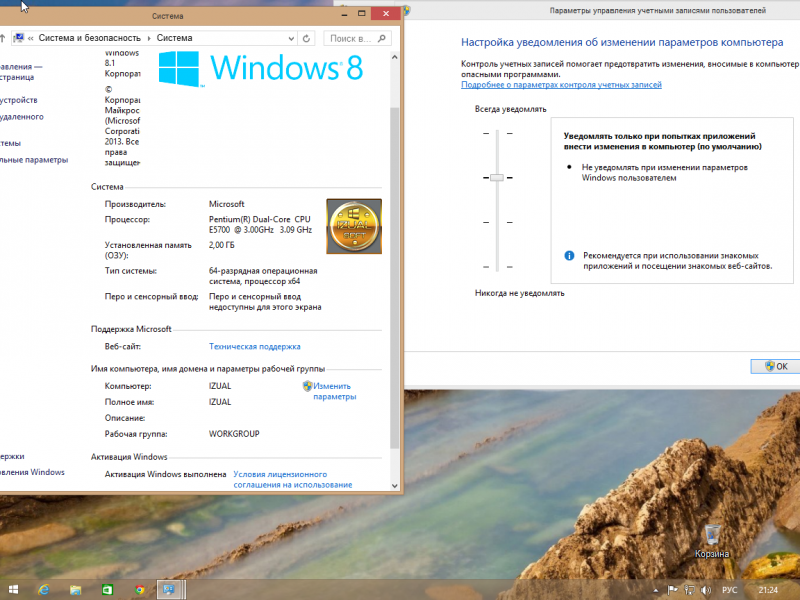Open Условия лицензионного соглашения link

(293, 480)
